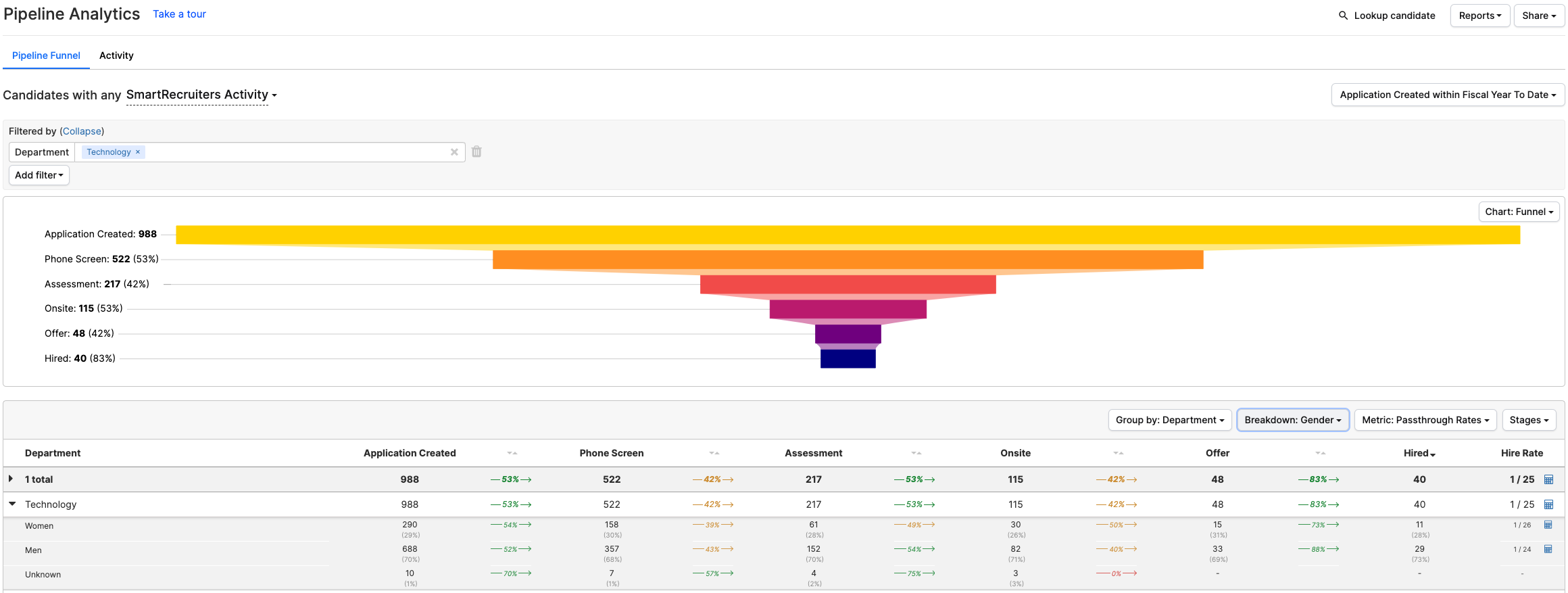Click the Take a tour link
Viewport: 1568px width, 593px height.
(179, 14)
